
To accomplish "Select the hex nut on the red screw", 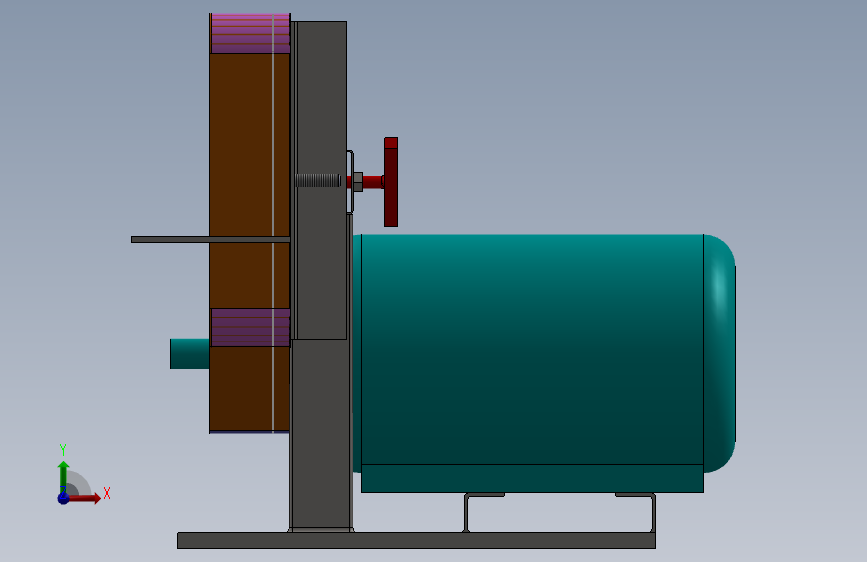I will pos(358,182).
